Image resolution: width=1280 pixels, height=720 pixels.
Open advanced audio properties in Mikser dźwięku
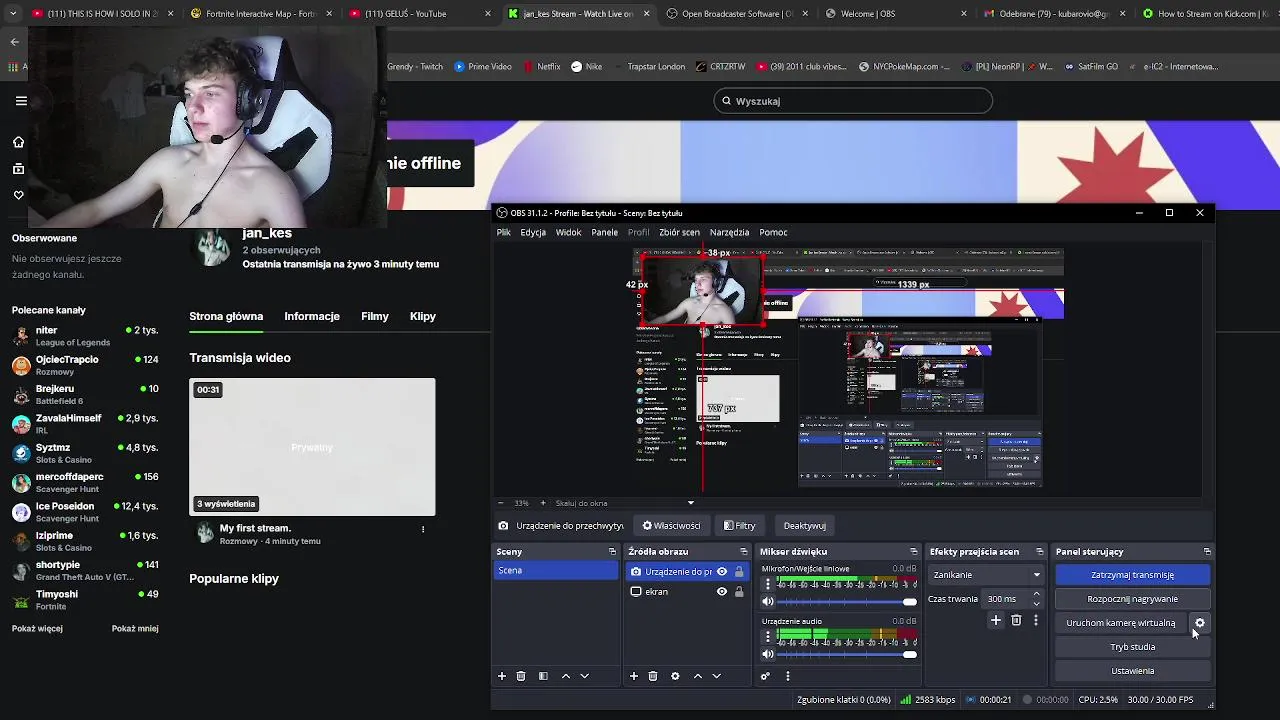tap(765, 676)
